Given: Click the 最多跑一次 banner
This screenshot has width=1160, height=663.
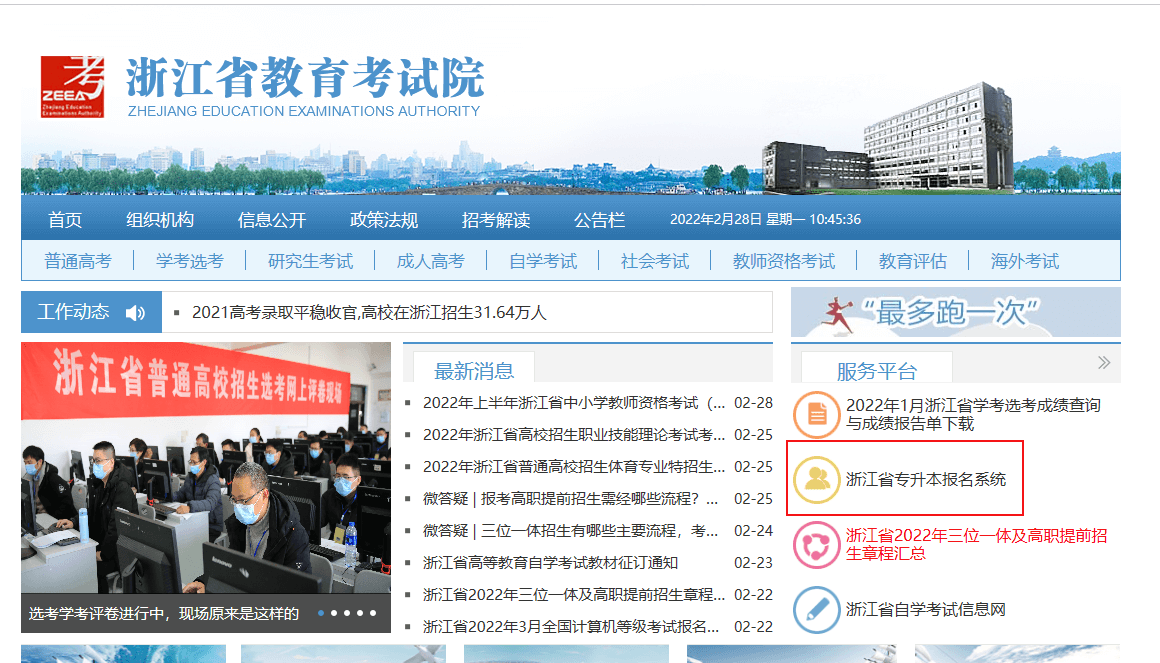Looking at the screenshot, I should coord(955,313).
